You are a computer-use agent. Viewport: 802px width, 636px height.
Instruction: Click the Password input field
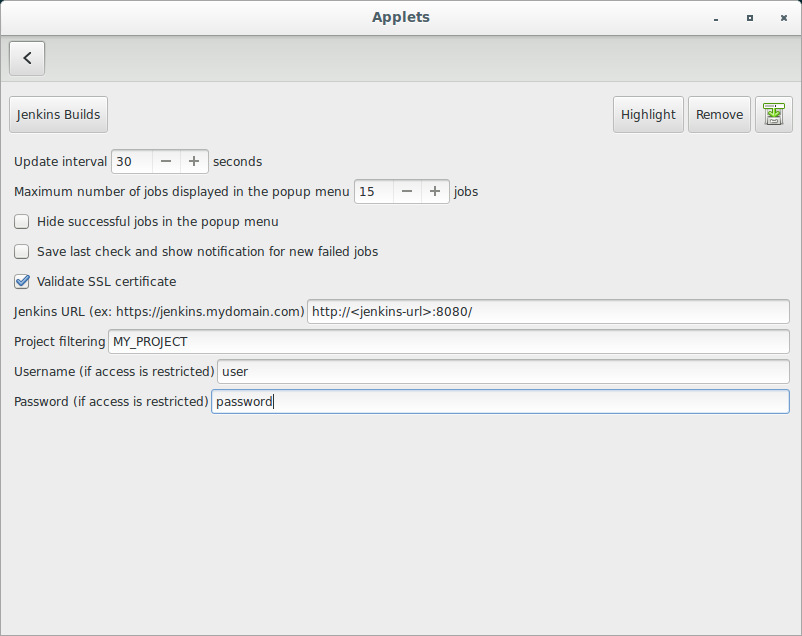pos(500,402)
